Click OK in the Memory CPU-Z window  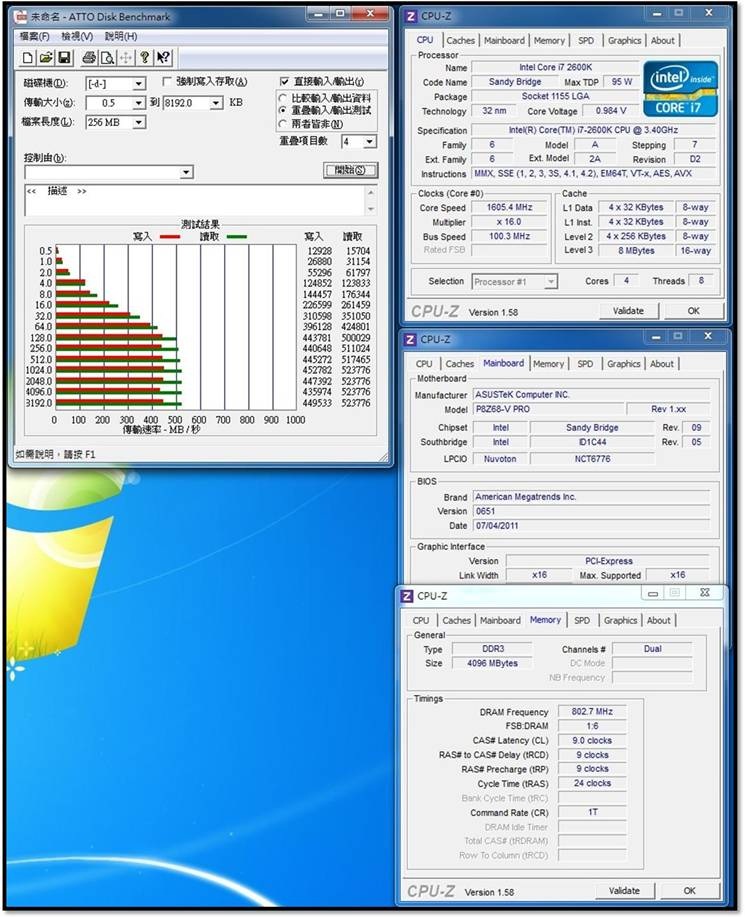tap(689, 891)
